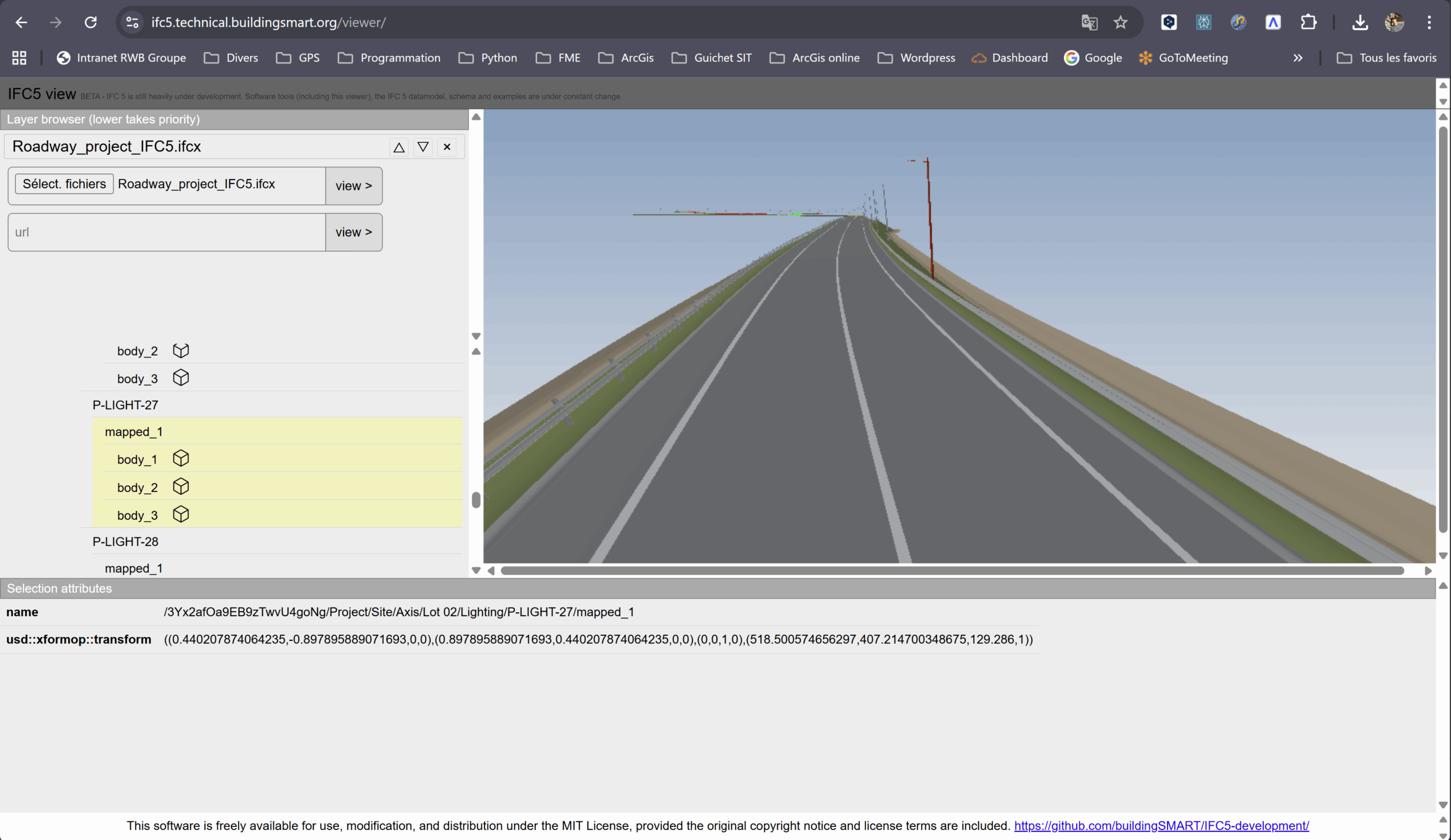
Task: Open the browser Extensions puzzle icon
Action: (1308, 23)
